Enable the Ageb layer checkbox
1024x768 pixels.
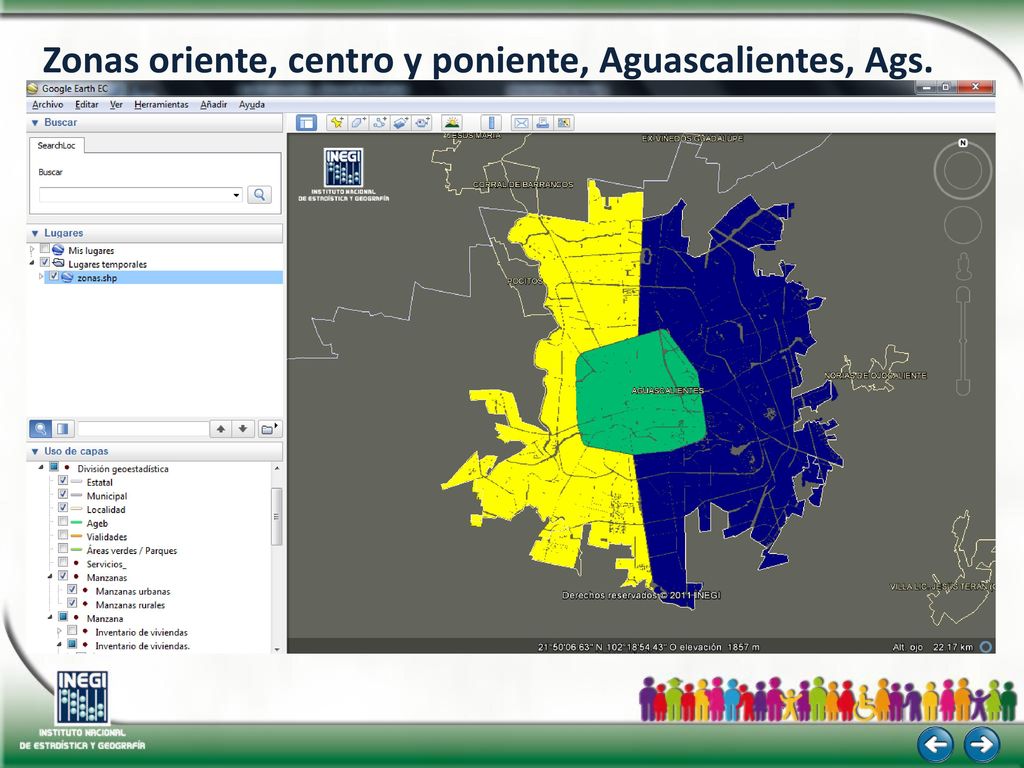click(63, 522)
